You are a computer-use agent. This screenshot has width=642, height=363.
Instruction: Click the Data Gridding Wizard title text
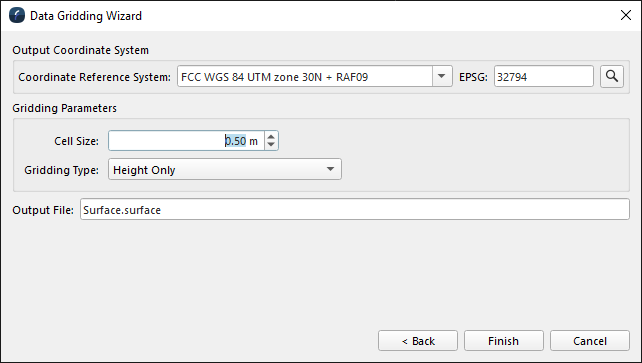pos(86,16)
